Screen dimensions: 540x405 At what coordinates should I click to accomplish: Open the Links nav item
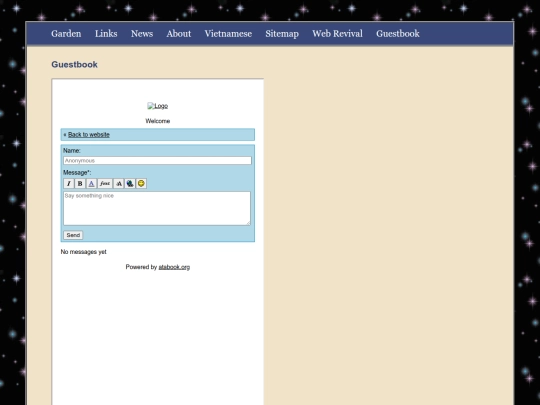click(x=106, y=34)
